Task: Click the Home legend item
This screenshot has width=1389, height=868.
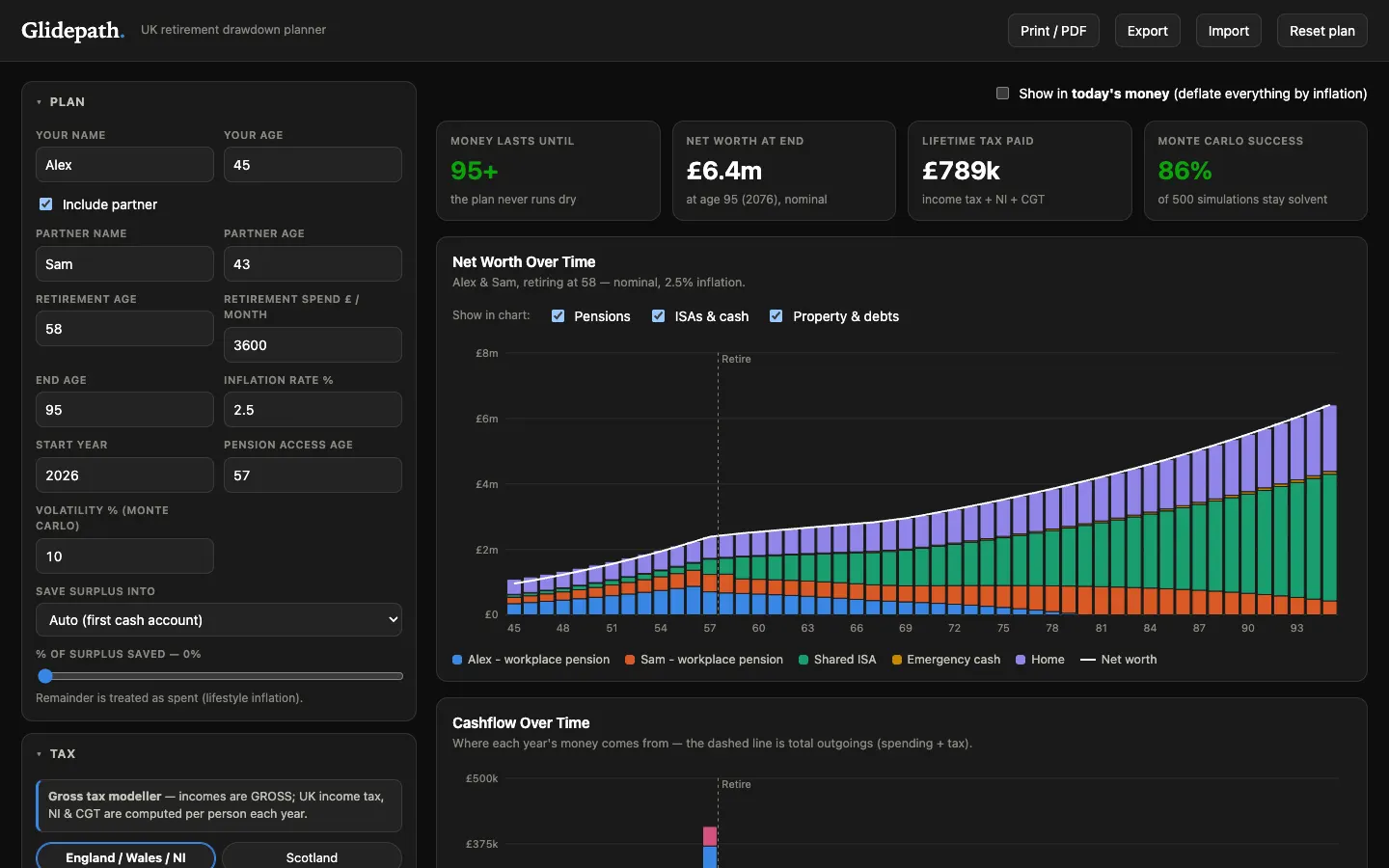Action: coord(1040,660)
